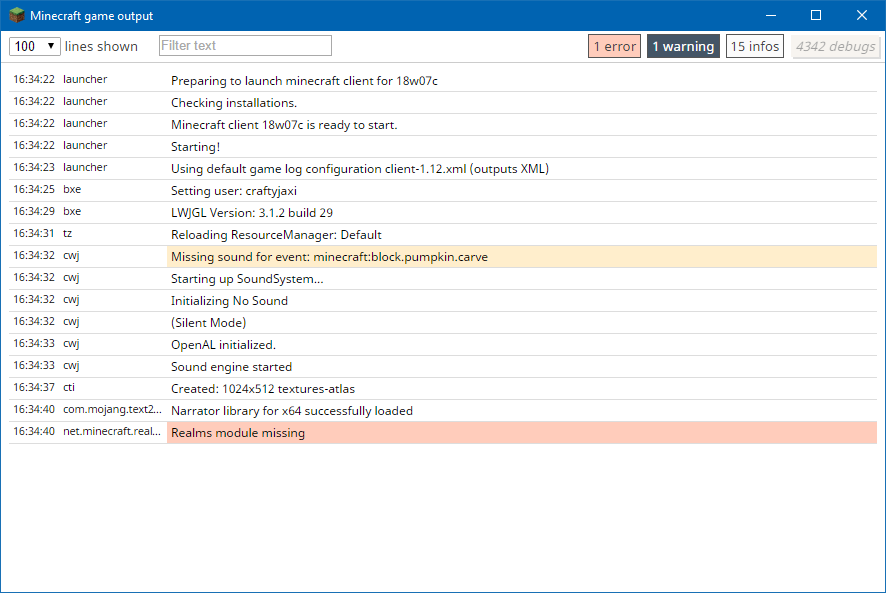Open the lines shown dropdown
Image resolution: width=886 pixels, height=593 pixels.
tap(34, 46)
